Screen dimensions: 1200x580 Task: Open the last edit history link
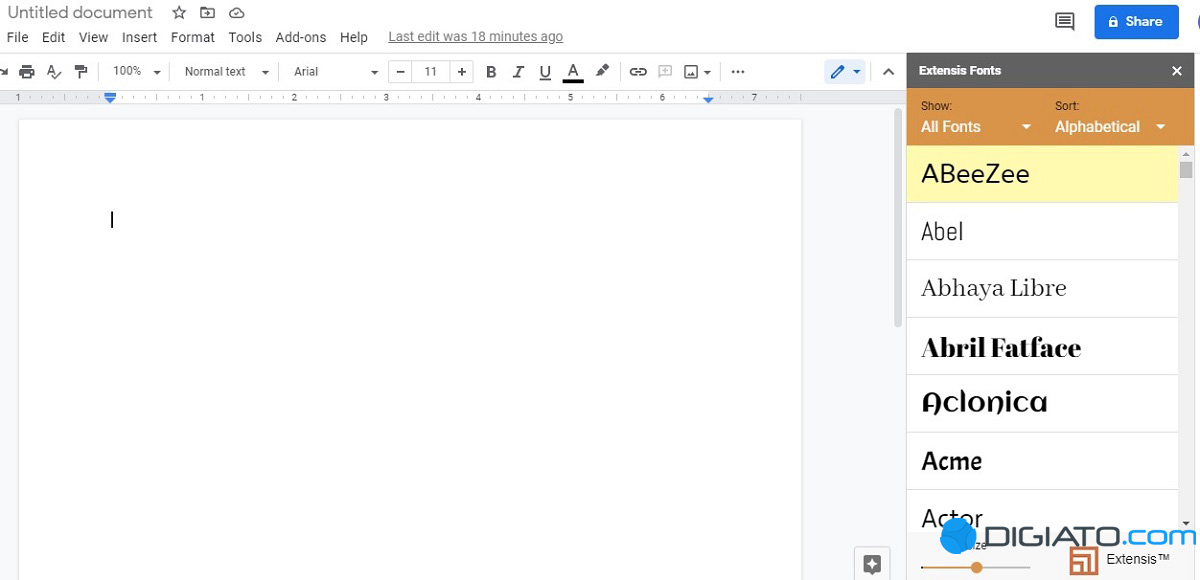coord(475,37)
